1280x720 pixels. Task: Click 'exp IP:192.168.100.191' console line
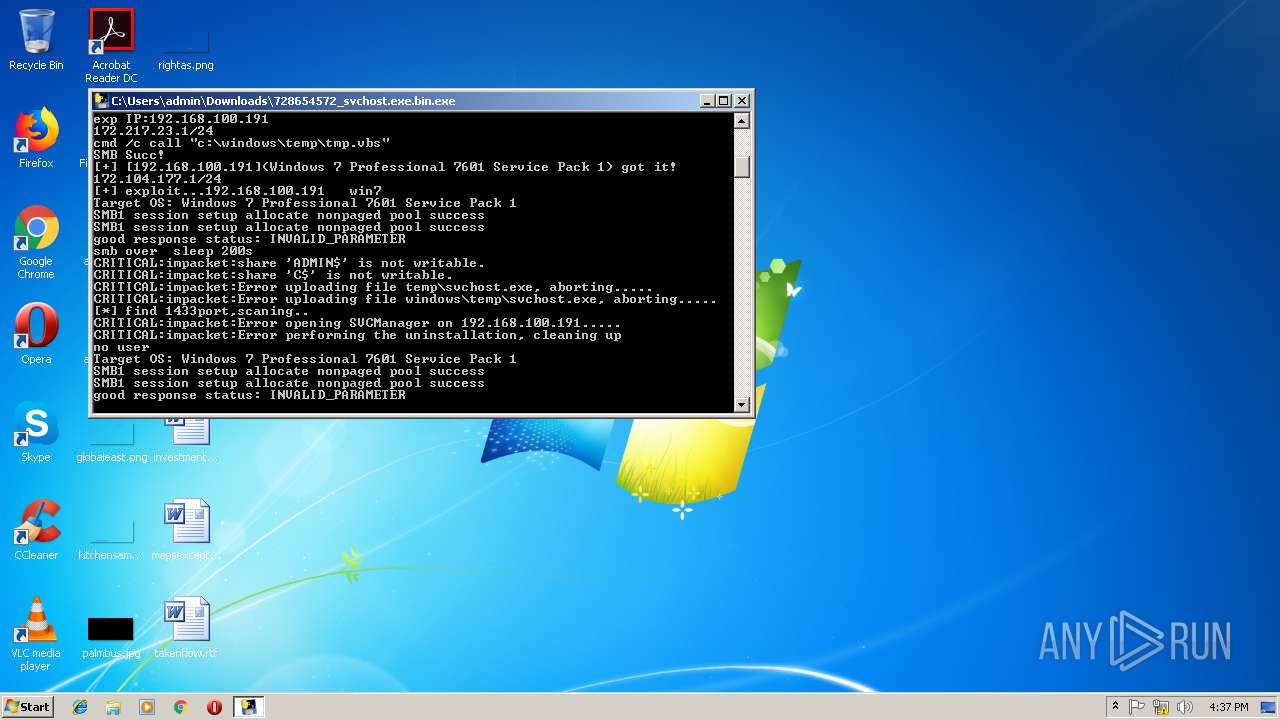(x=181, y=119)
